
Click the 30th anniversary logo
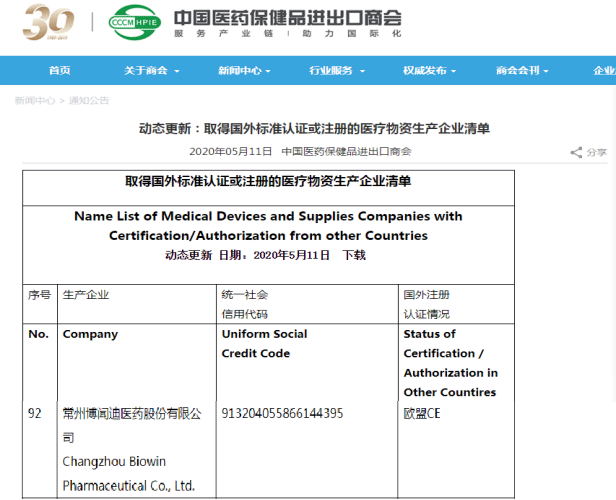click(x=49, y=23)
